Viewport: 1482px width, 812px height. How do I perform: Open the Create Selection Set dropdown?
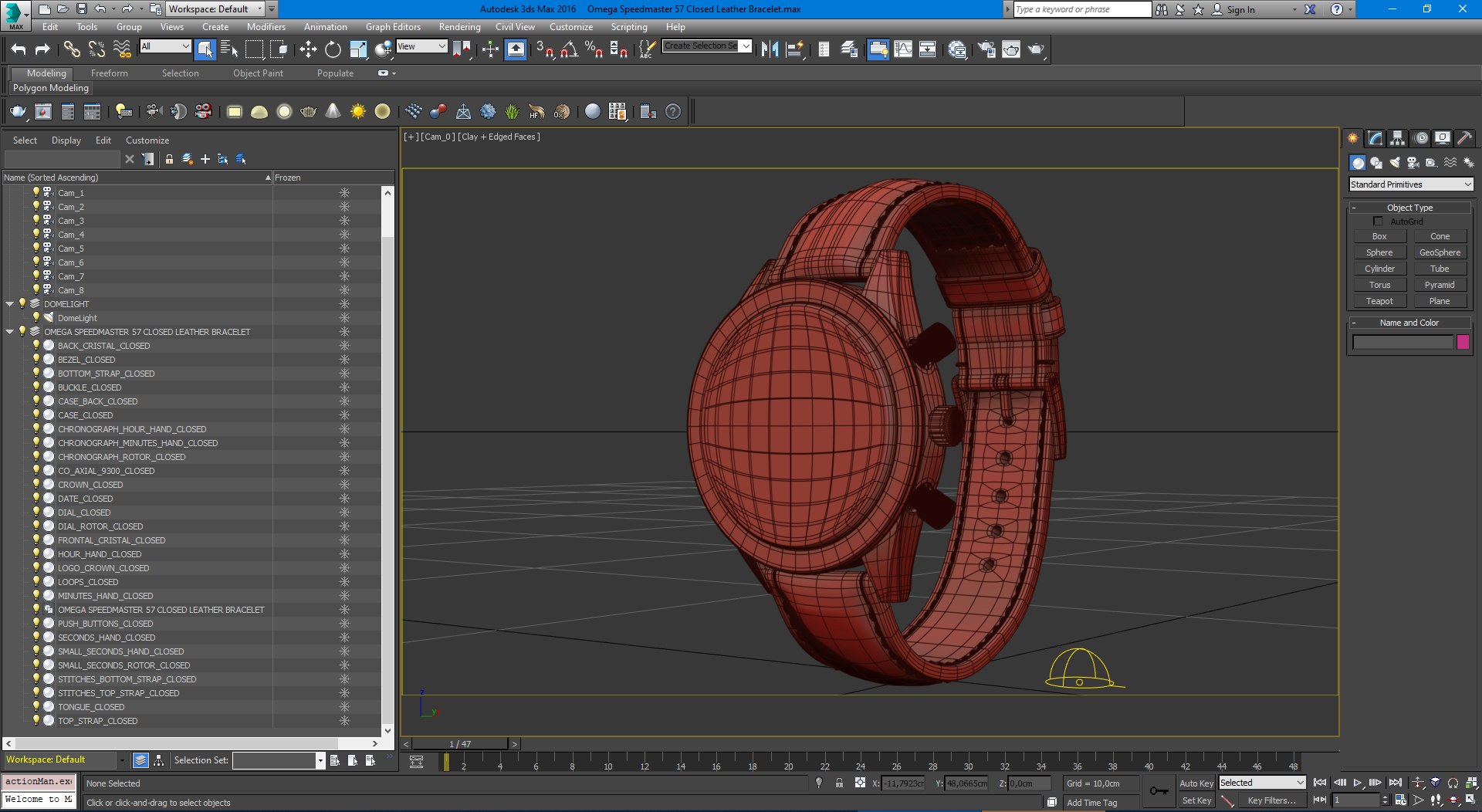pyautogui.click(x=707, y=46)
